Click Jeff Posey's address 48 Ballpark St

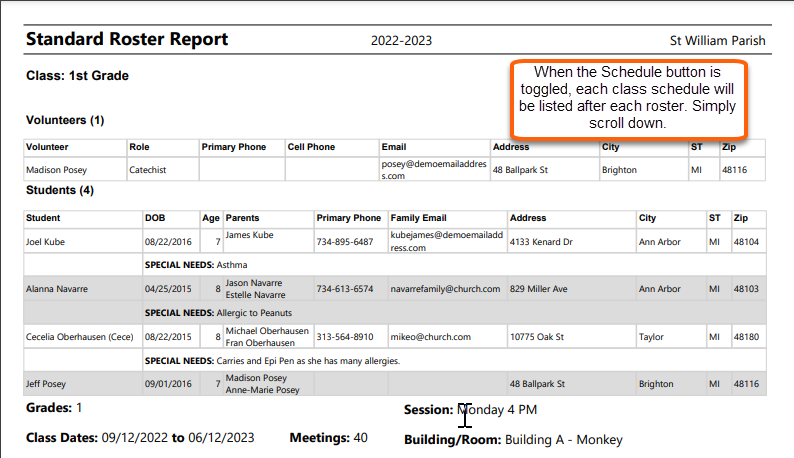coord(537,384)
